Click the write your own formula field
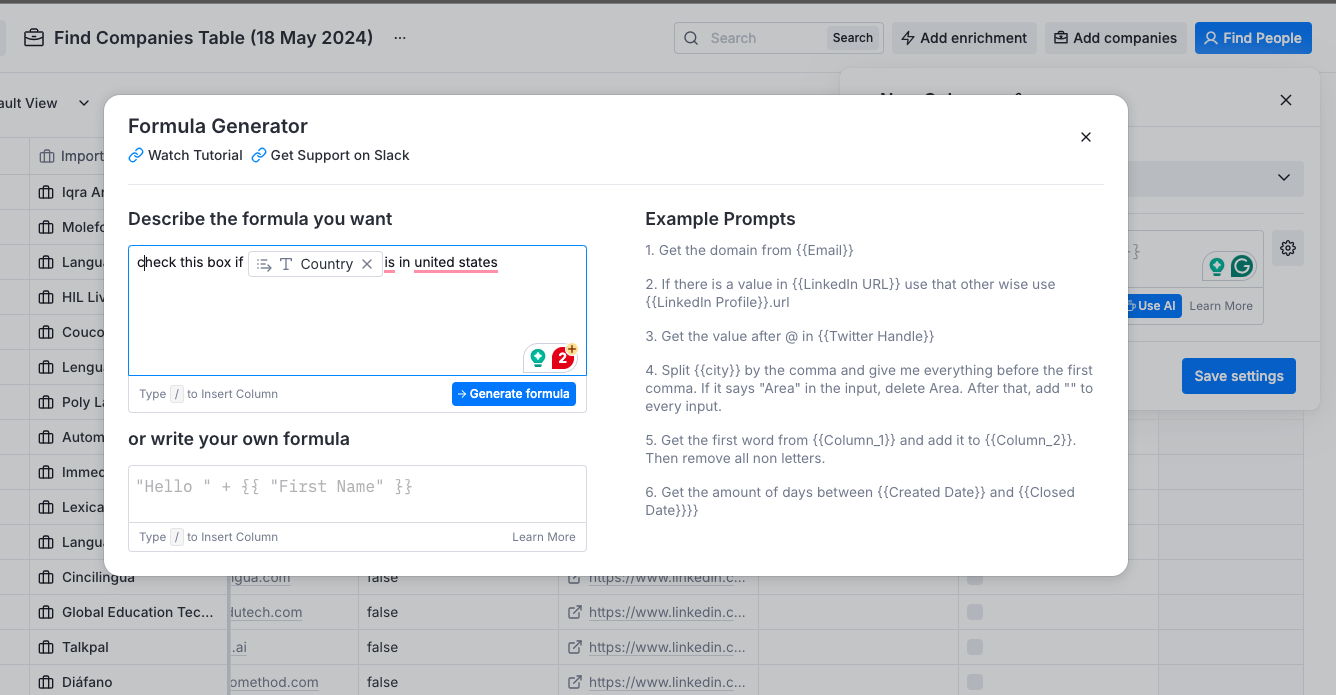1336x695 pixels. 357,487
